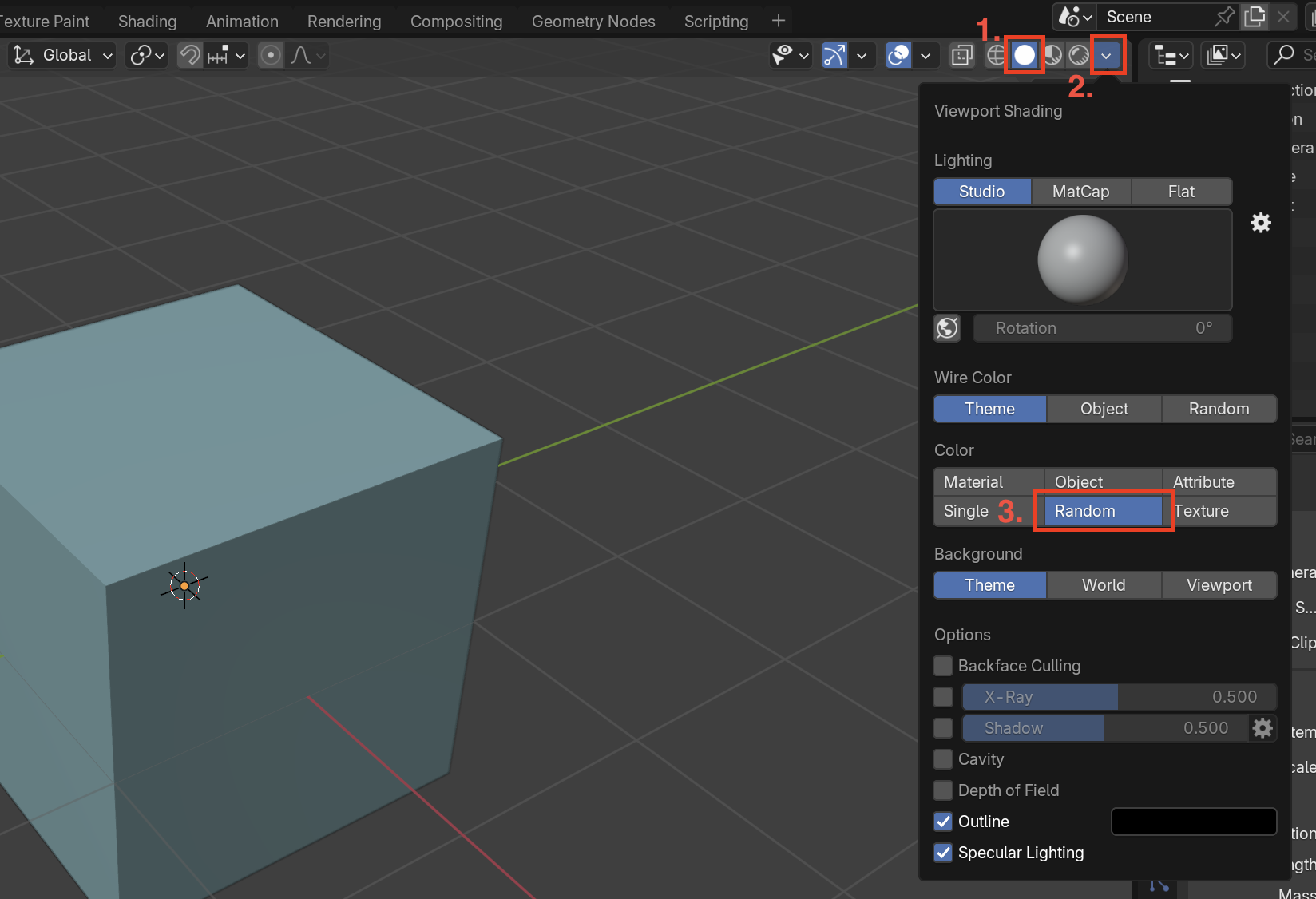Switch to Scripting workspace tab
The height and width of the screenshot is (899, 1316).
pos(716,22)
